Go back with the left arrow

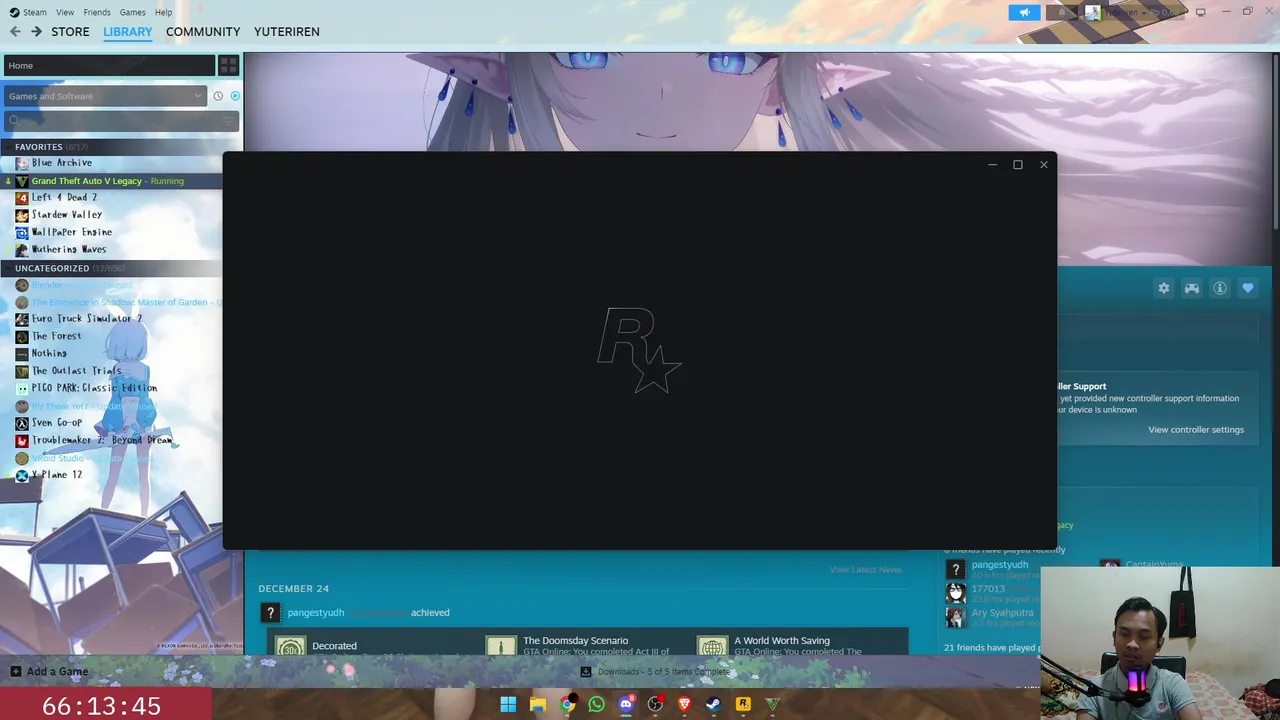pos(15,31)
